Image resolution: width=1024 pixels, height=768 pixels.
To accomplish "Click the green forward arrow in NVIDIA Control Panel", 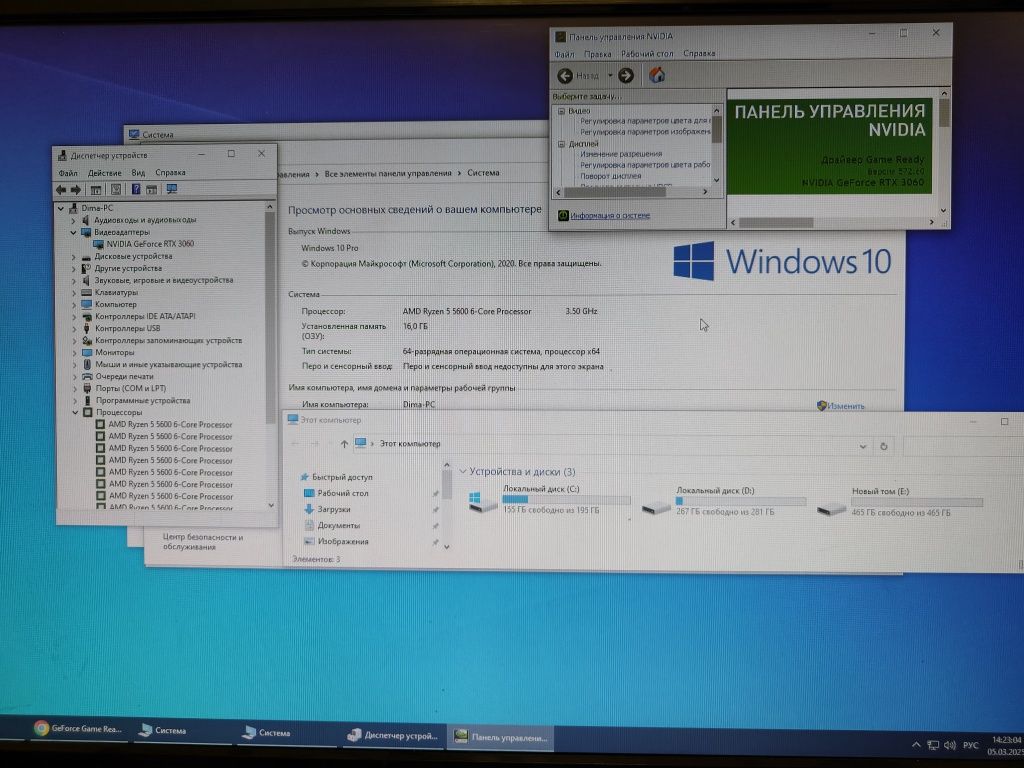I will click(626, 76).
